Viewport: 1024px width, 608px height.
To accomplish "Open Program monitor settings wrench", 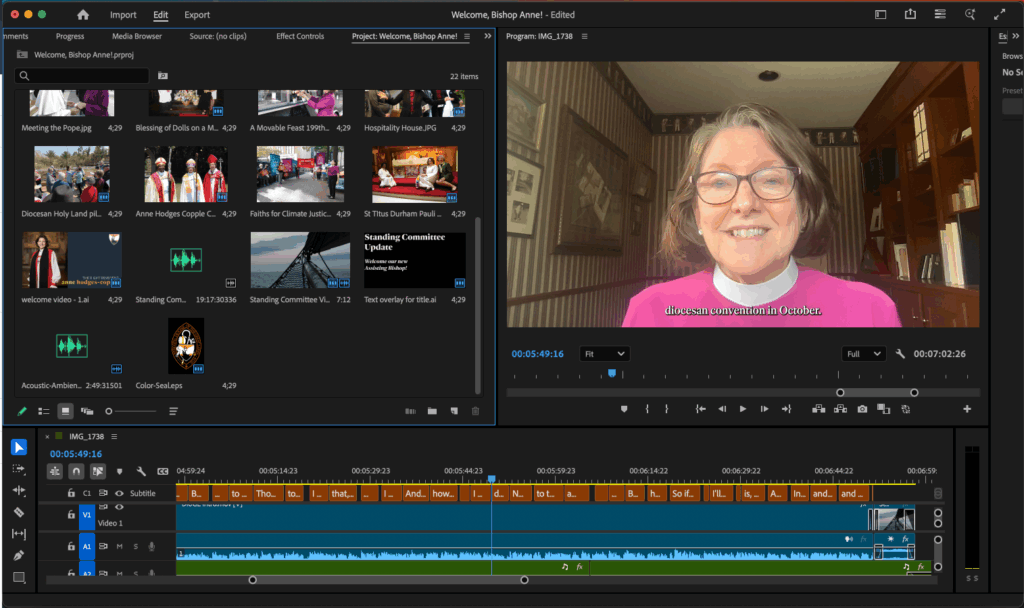I will click(900, 353).
